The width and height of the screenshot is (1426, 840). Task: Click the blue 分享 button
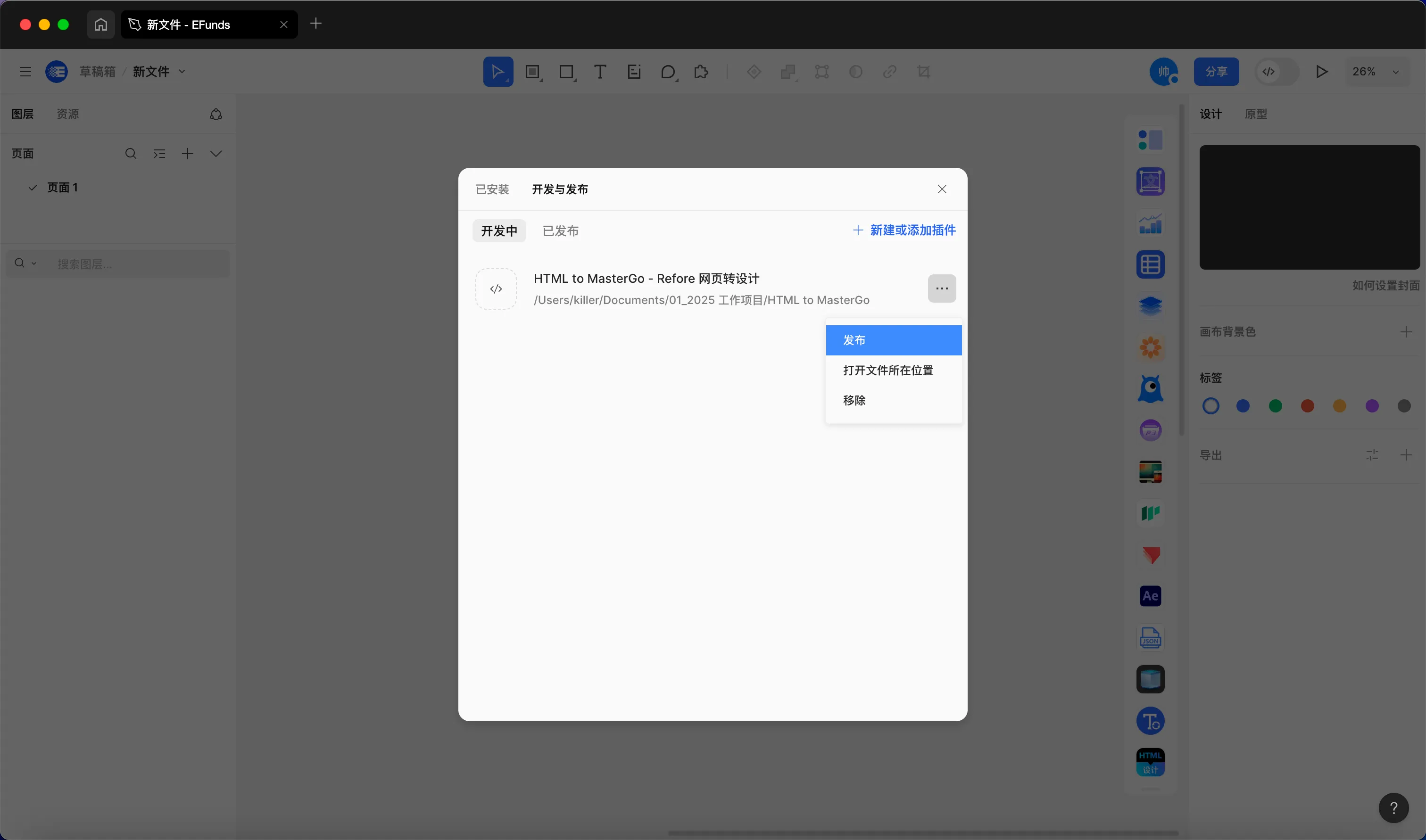pyautogui.click(x=1216, y=72)
